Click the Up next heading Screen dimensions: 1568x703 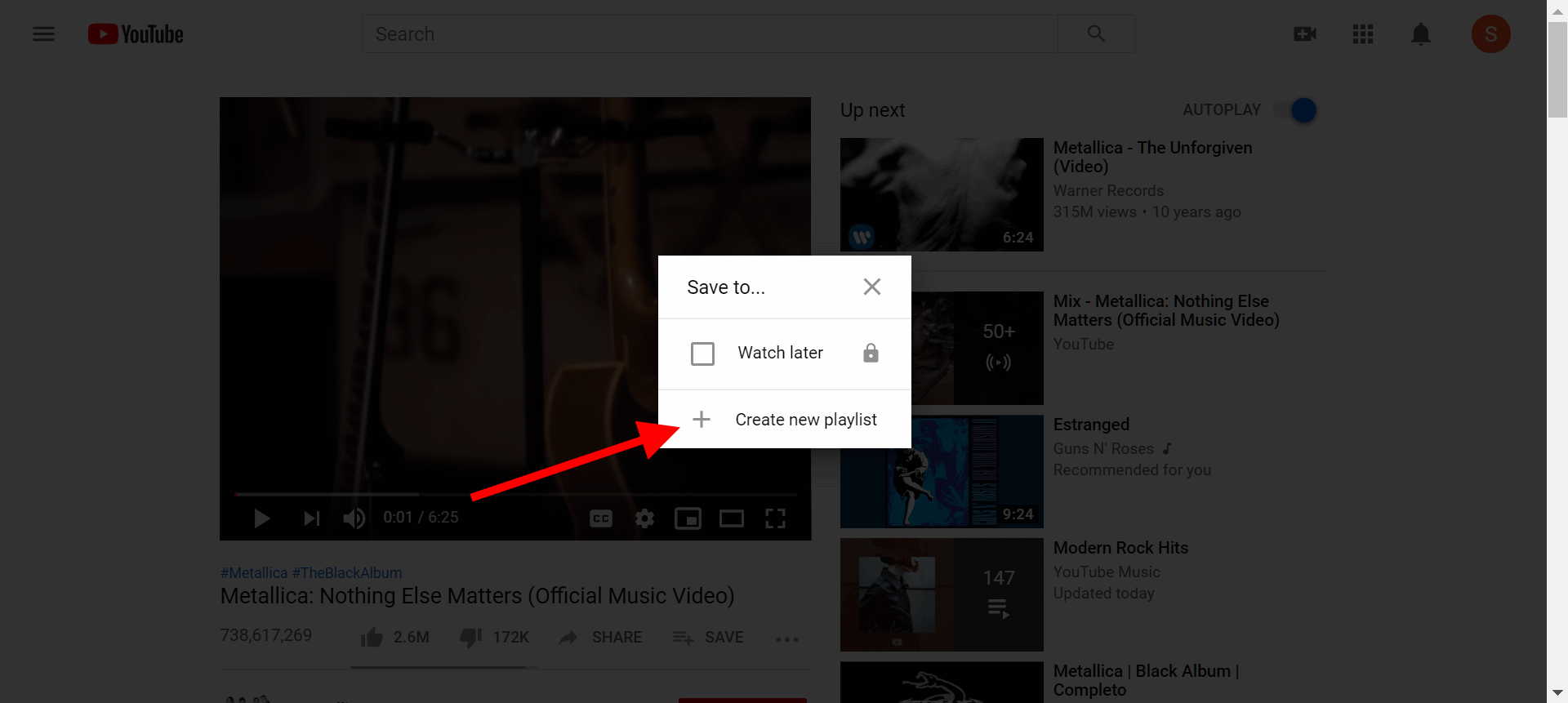pos(872,110)
